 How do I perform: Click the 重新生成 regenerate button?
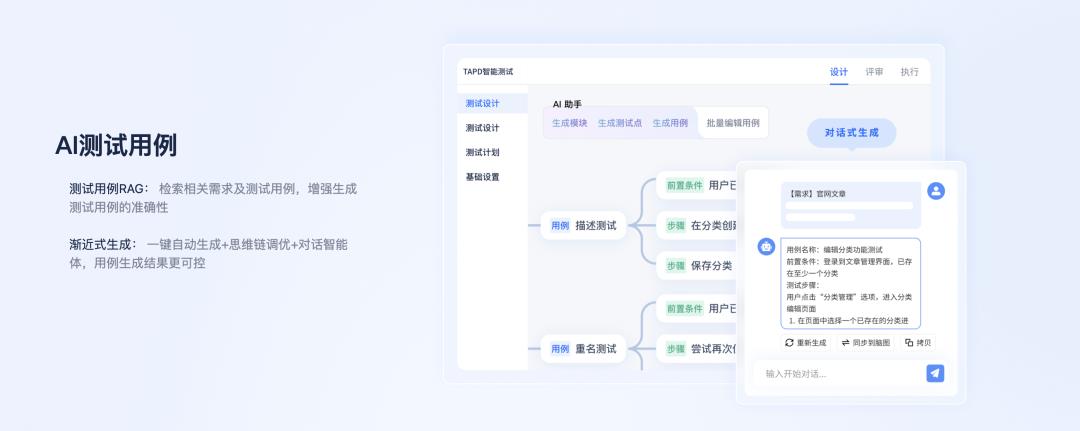806,342
